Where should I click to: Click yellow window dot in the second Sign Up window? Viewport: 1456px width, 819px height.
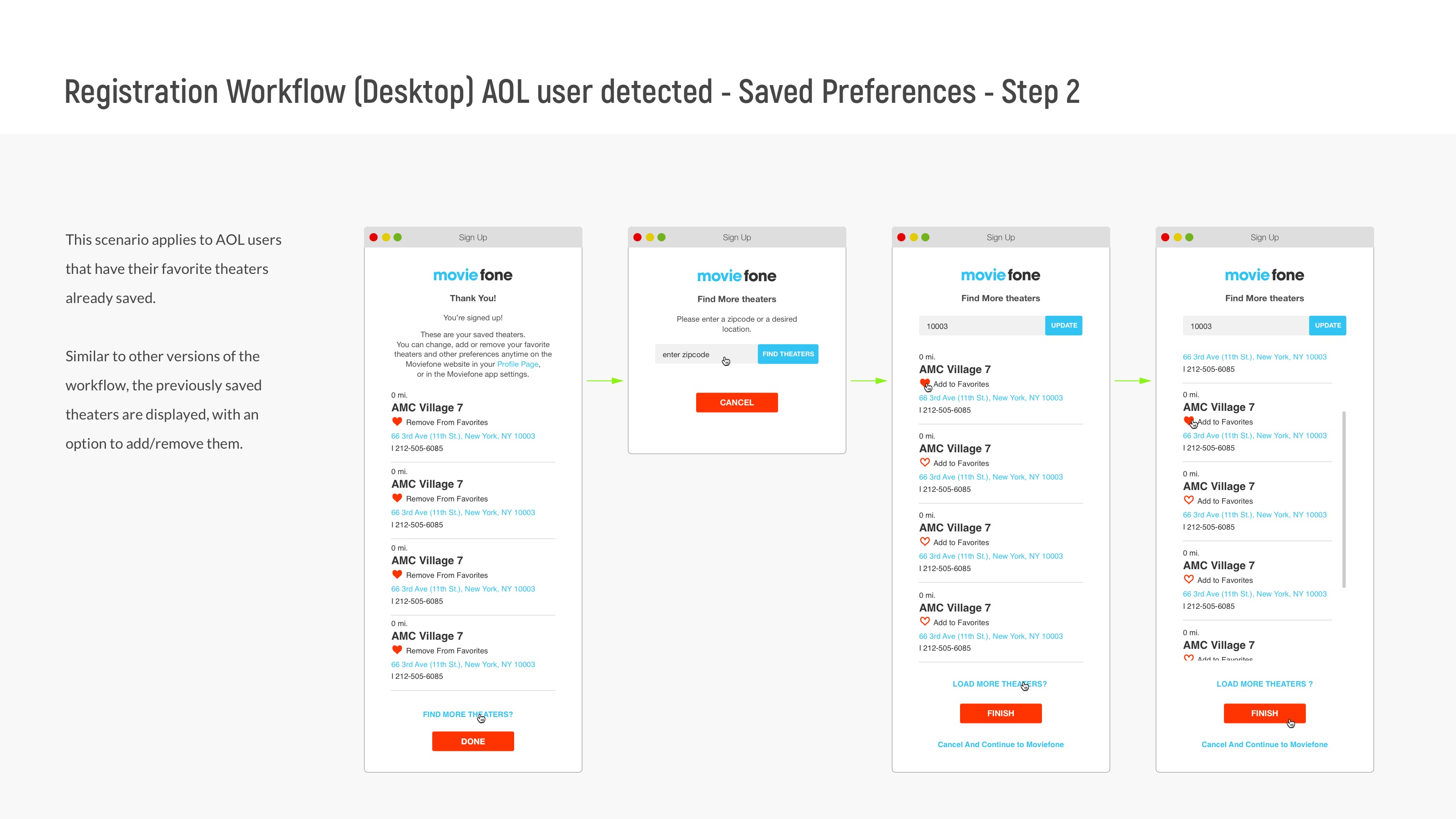click(x=650, y=238)
